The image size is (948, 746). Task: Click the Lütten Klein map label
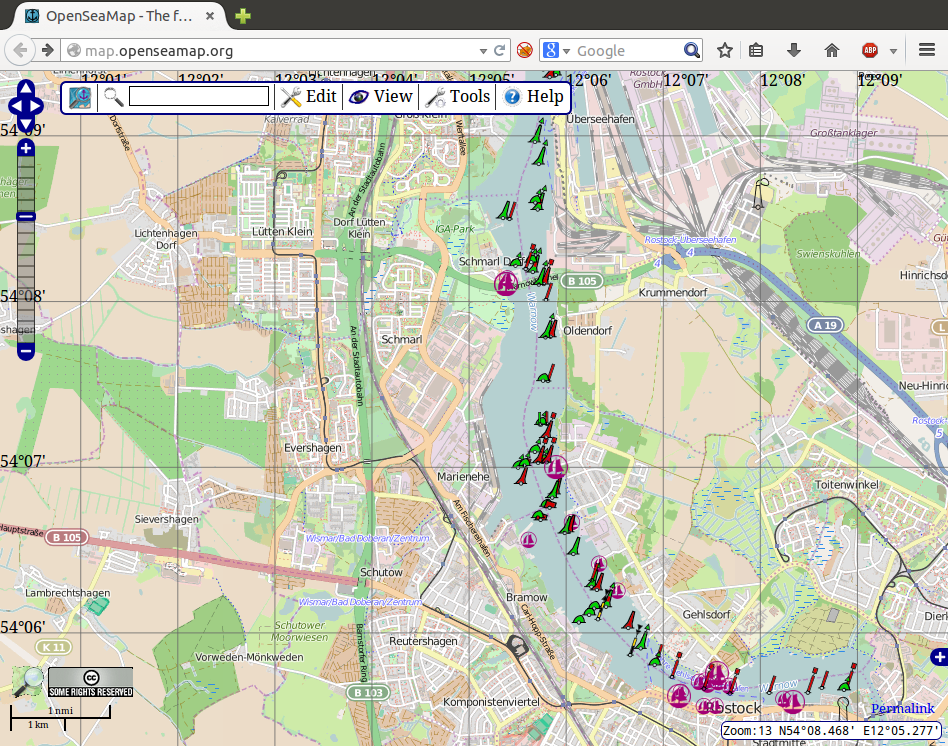[282, 232]
